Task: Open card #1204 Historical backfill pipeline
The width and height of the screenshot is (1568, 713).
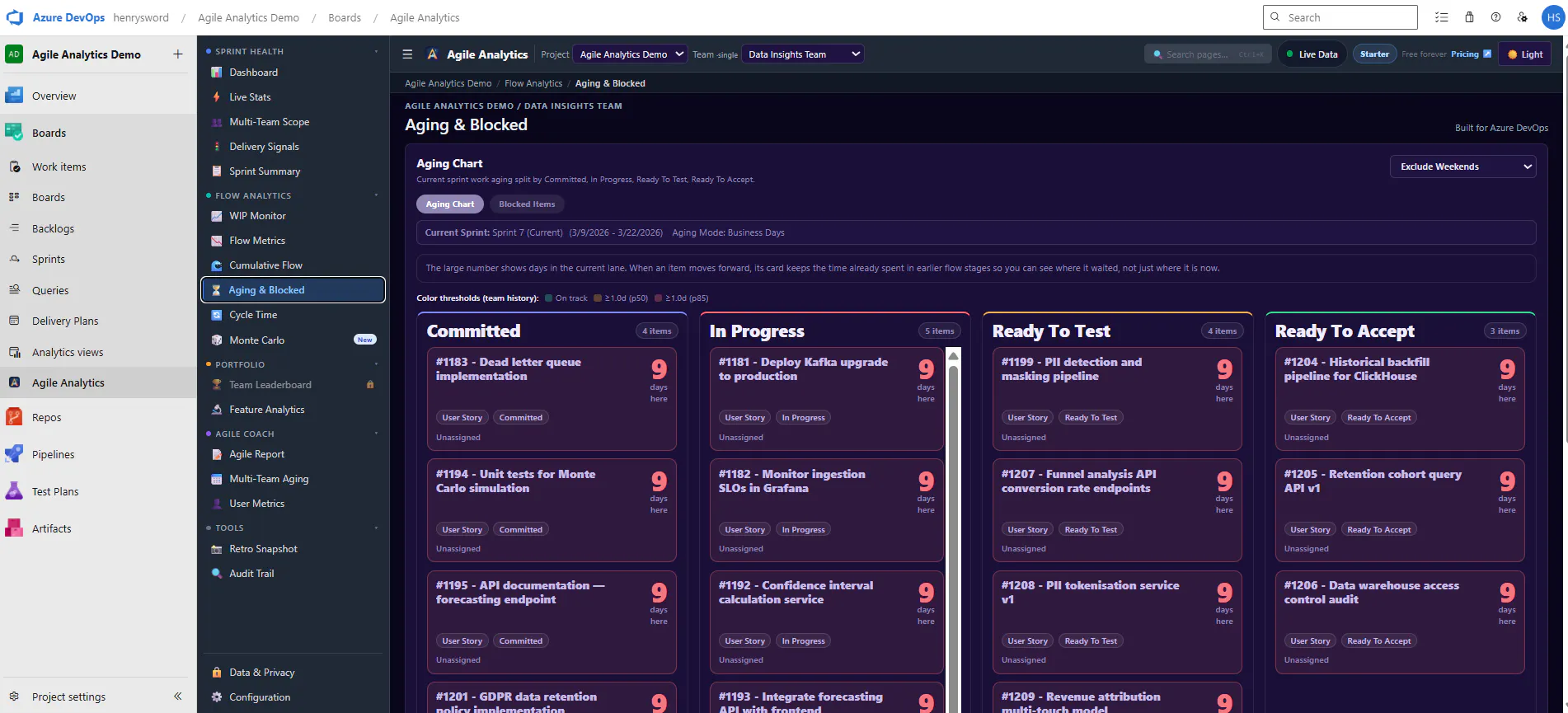Action: [1400, 399]
